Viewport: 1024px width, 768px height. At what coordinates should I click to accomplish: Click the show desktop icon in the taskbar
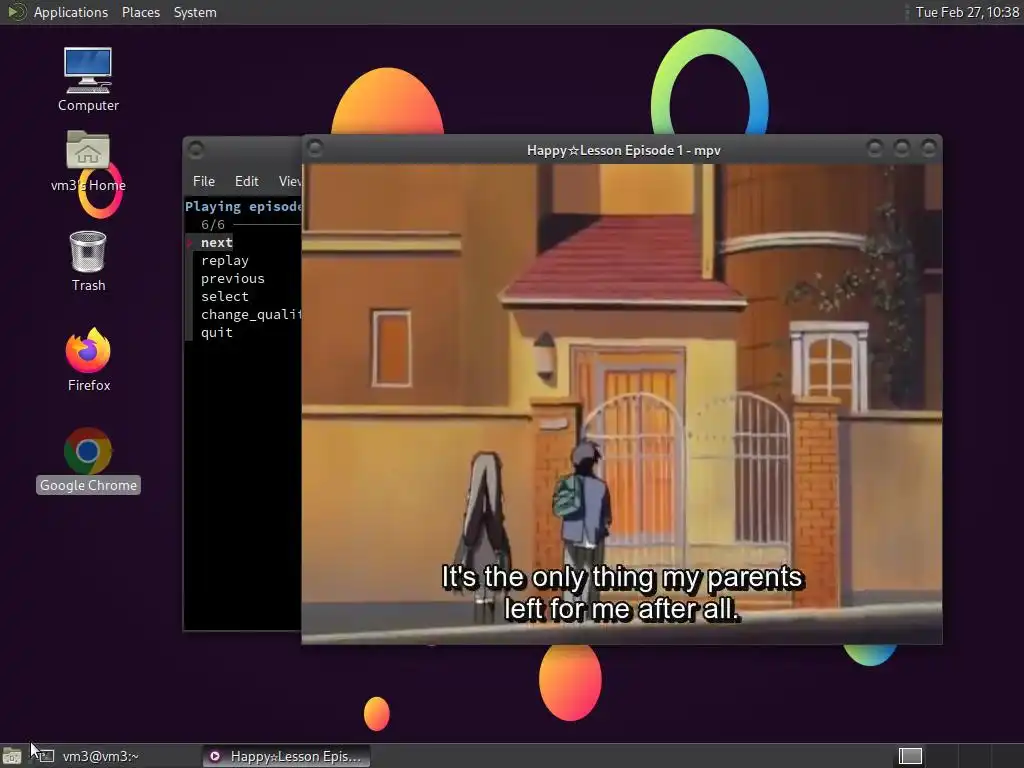pyautogui.click(x=11, y=756)
